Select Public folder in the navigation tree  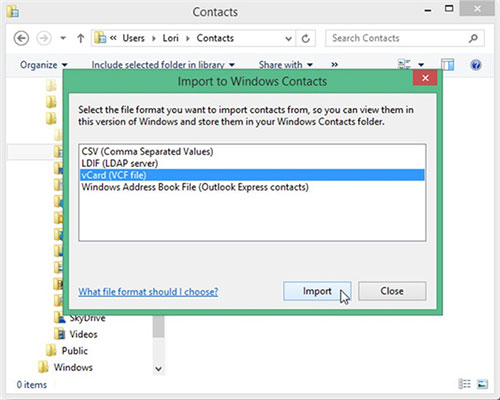pyautogui.click(x=75, y=351)
